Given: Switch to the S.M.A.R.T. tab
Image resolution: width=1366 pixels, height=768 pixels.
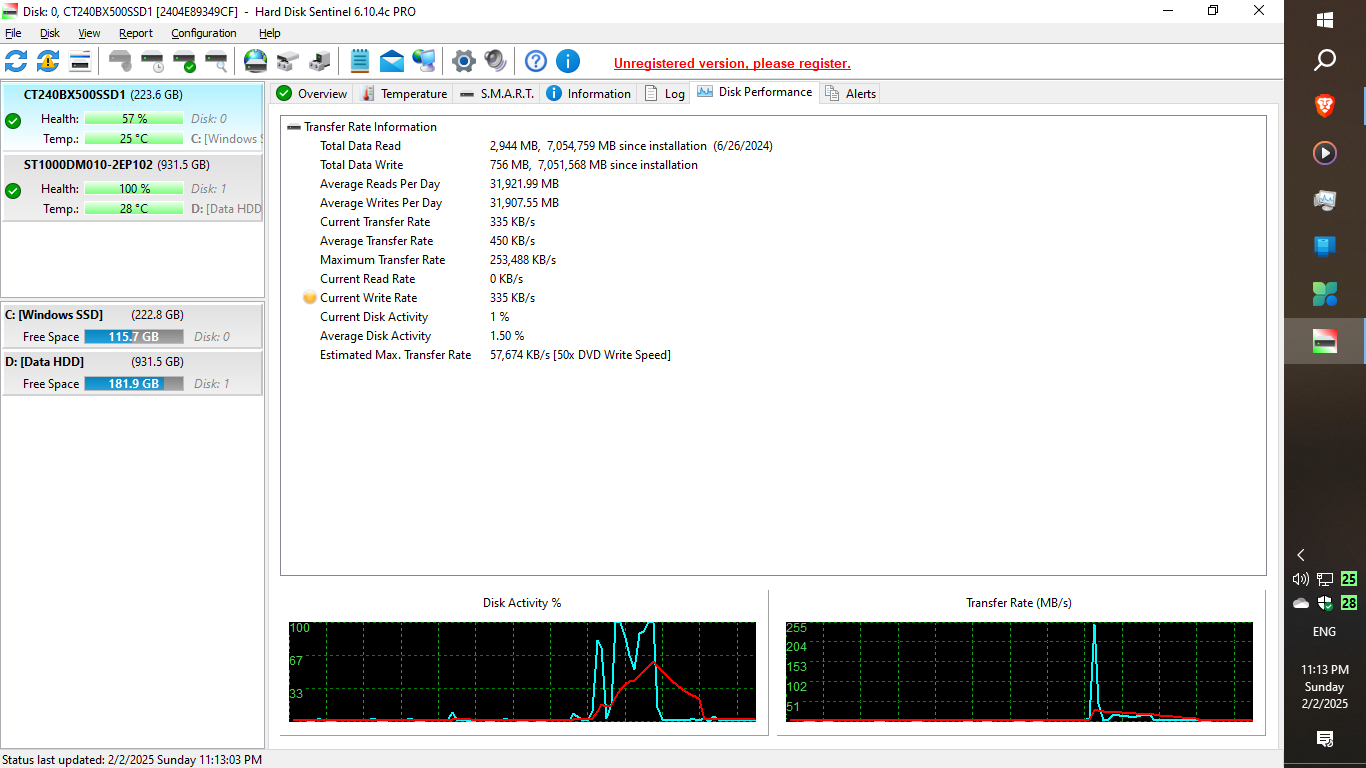Looking at the screenshot, I should pos(496,93).
